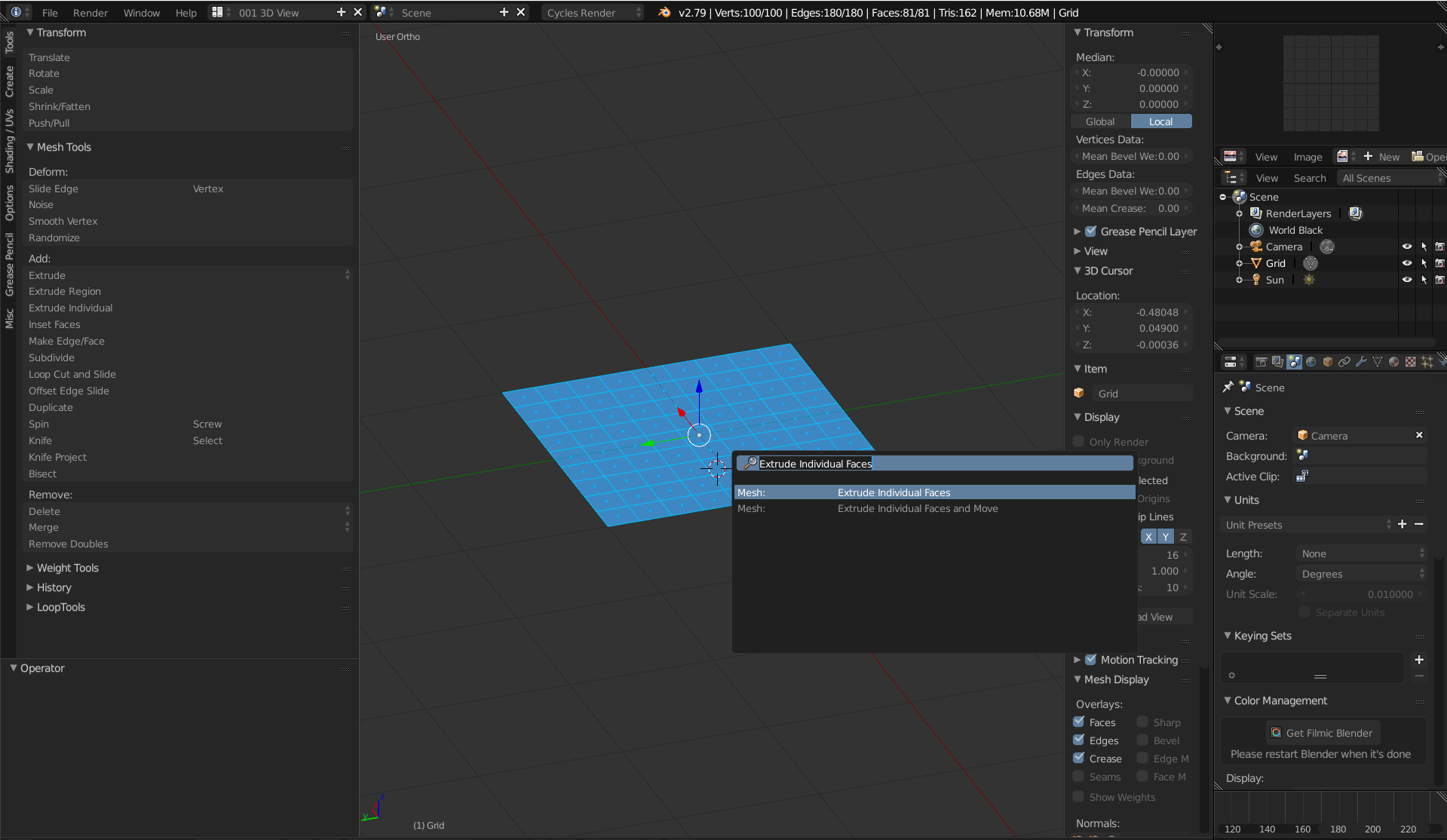The image size is (1447, 840).
Task: Click the operator search text field
Action: [934, 463]
